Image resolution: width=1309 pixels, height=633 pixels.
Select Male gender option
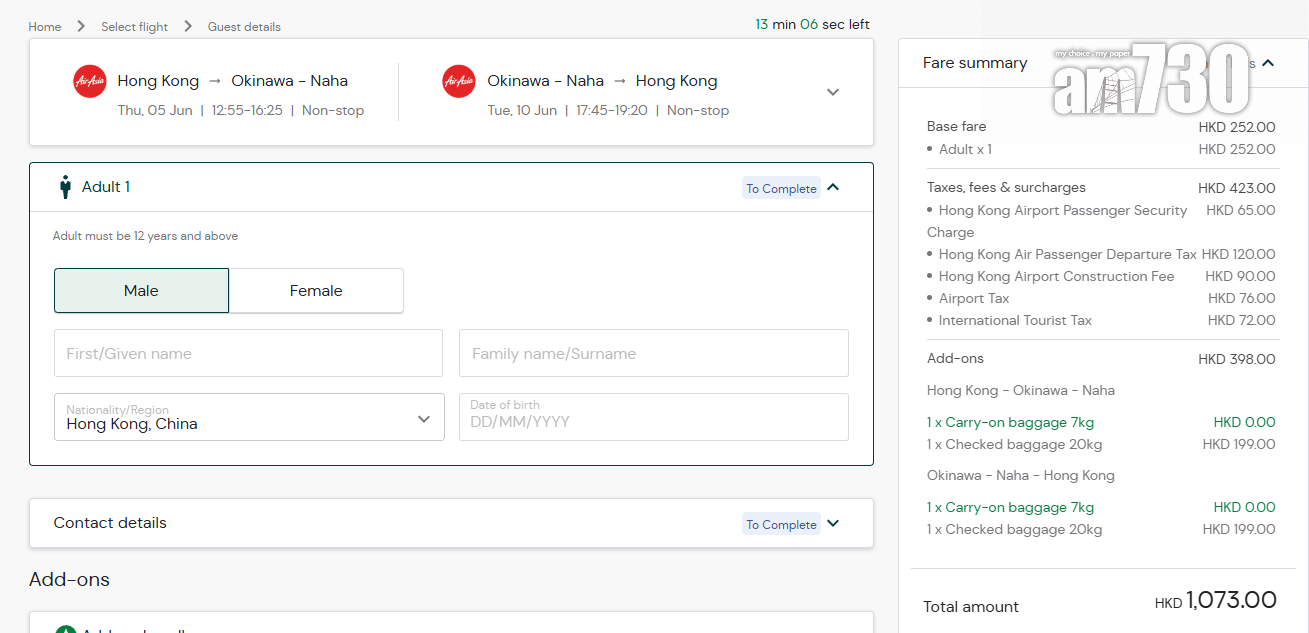(141, 291)
